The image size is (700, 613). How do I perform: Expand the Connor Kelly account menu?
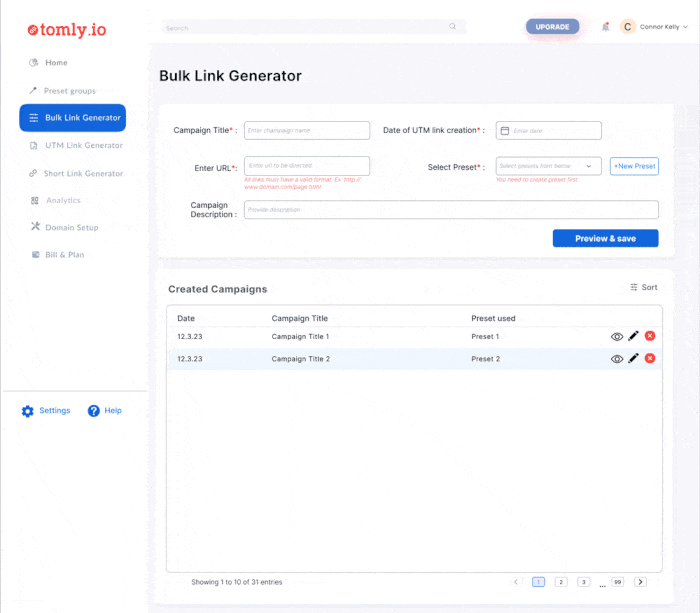(685, 27)
